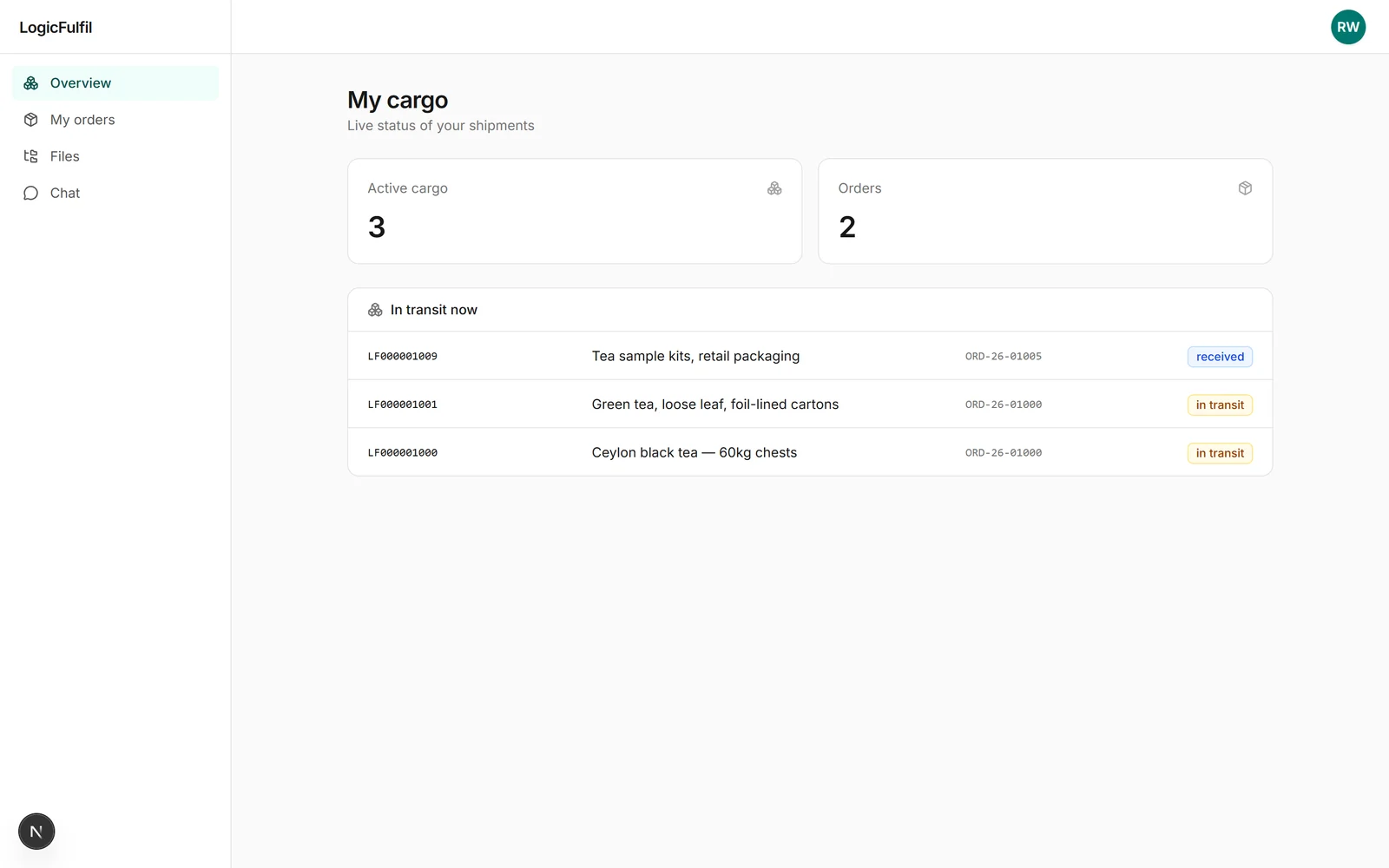
Task: Click the Chat bubble icon
Action: (31, 193)
